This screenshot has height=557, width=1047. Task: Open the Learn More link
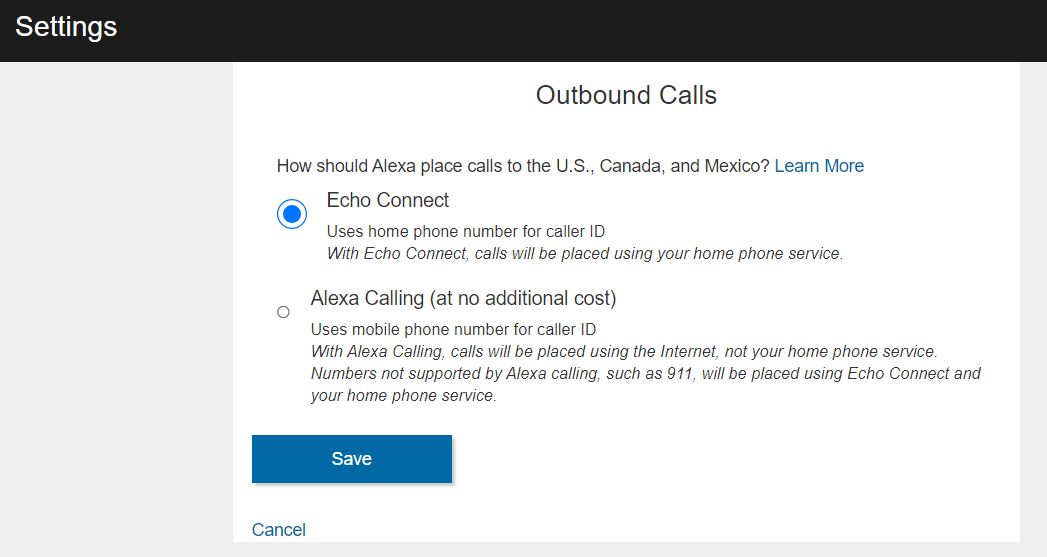coord(819,166)
